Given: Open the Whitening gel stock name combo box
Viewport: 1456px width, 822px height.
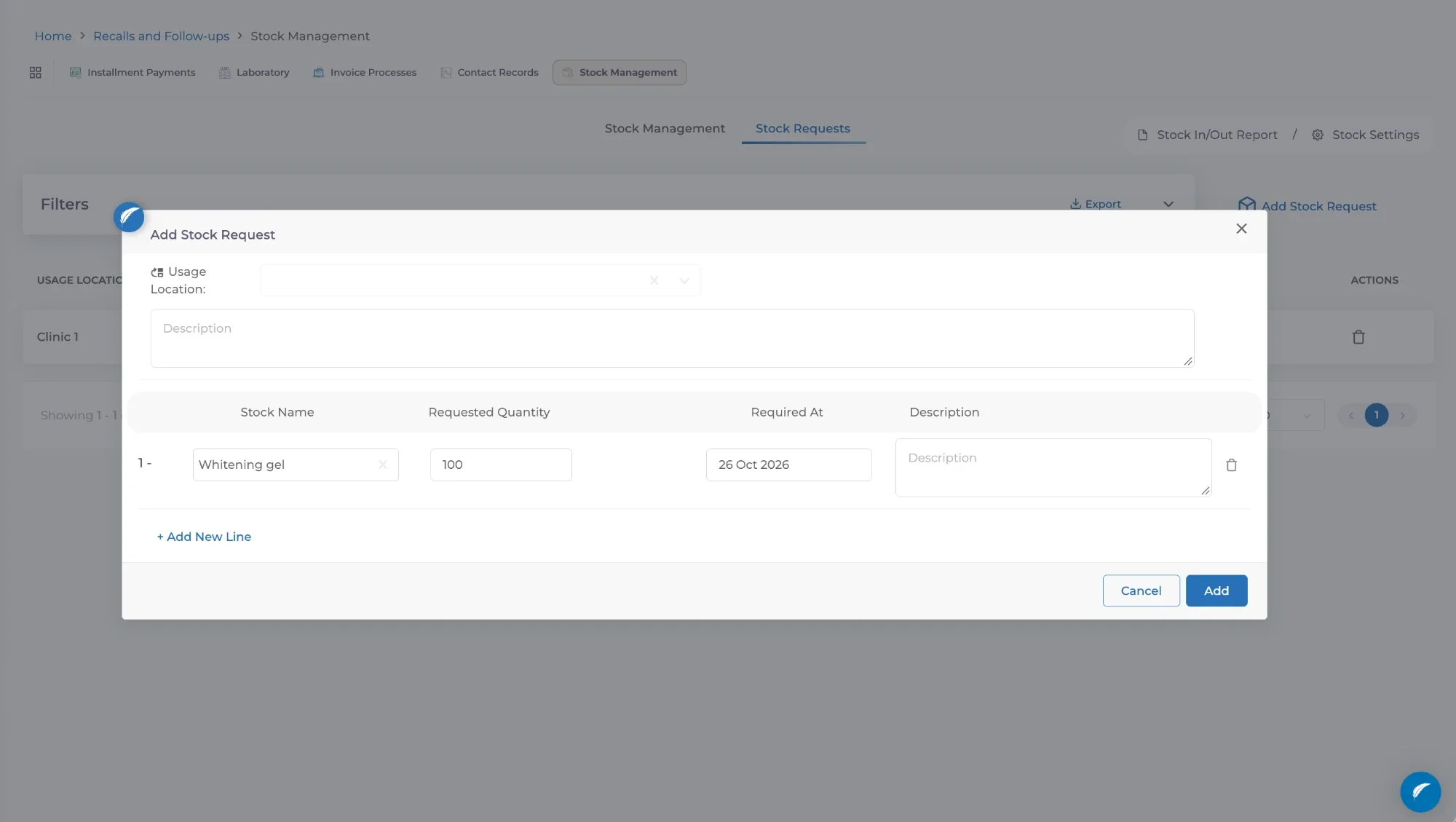Looking at the screenshot, I should point(296,465).
